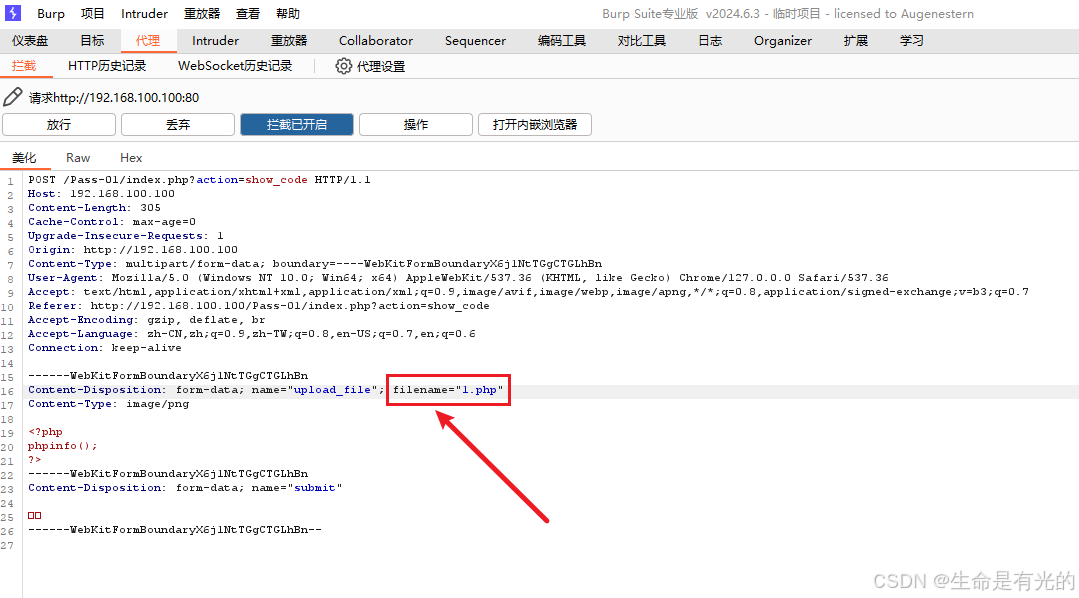Click the phpinfo(); code line

pos(63,446)
